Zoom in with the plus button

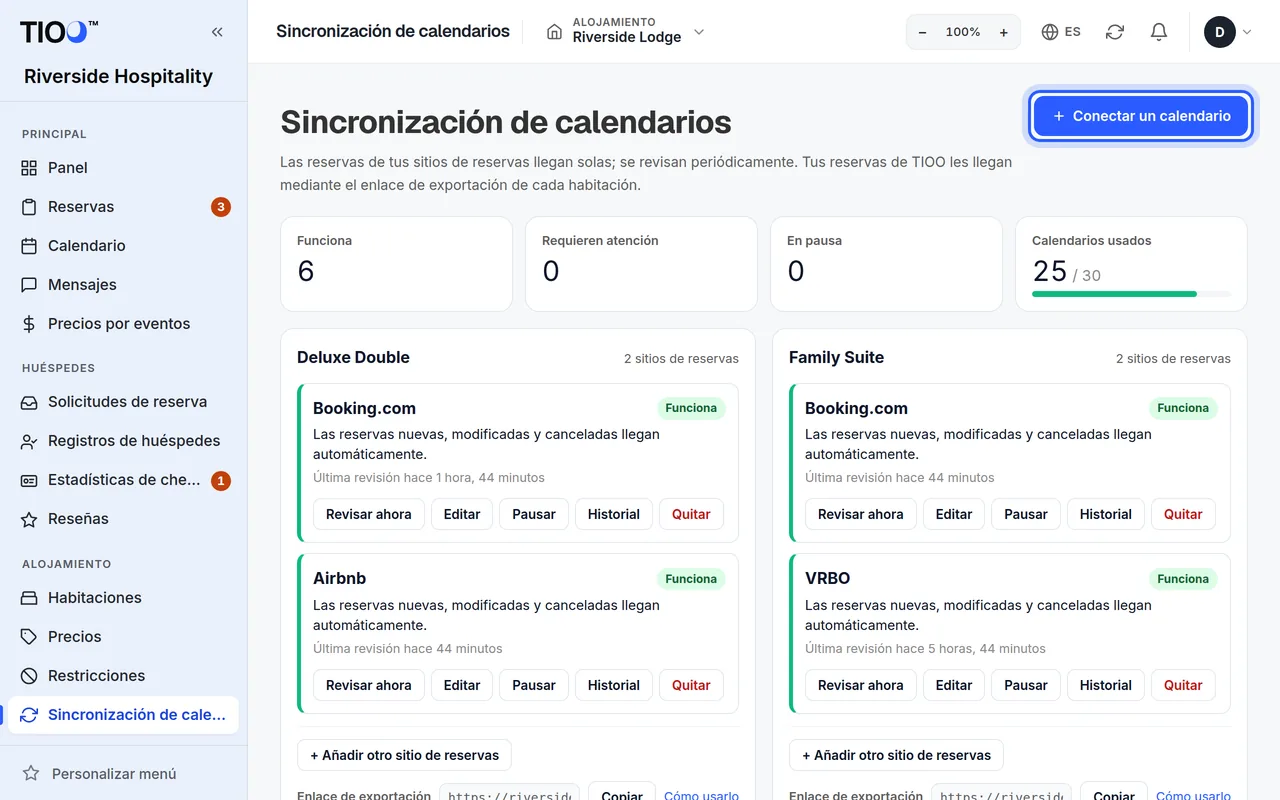[x=1004, y=32]
